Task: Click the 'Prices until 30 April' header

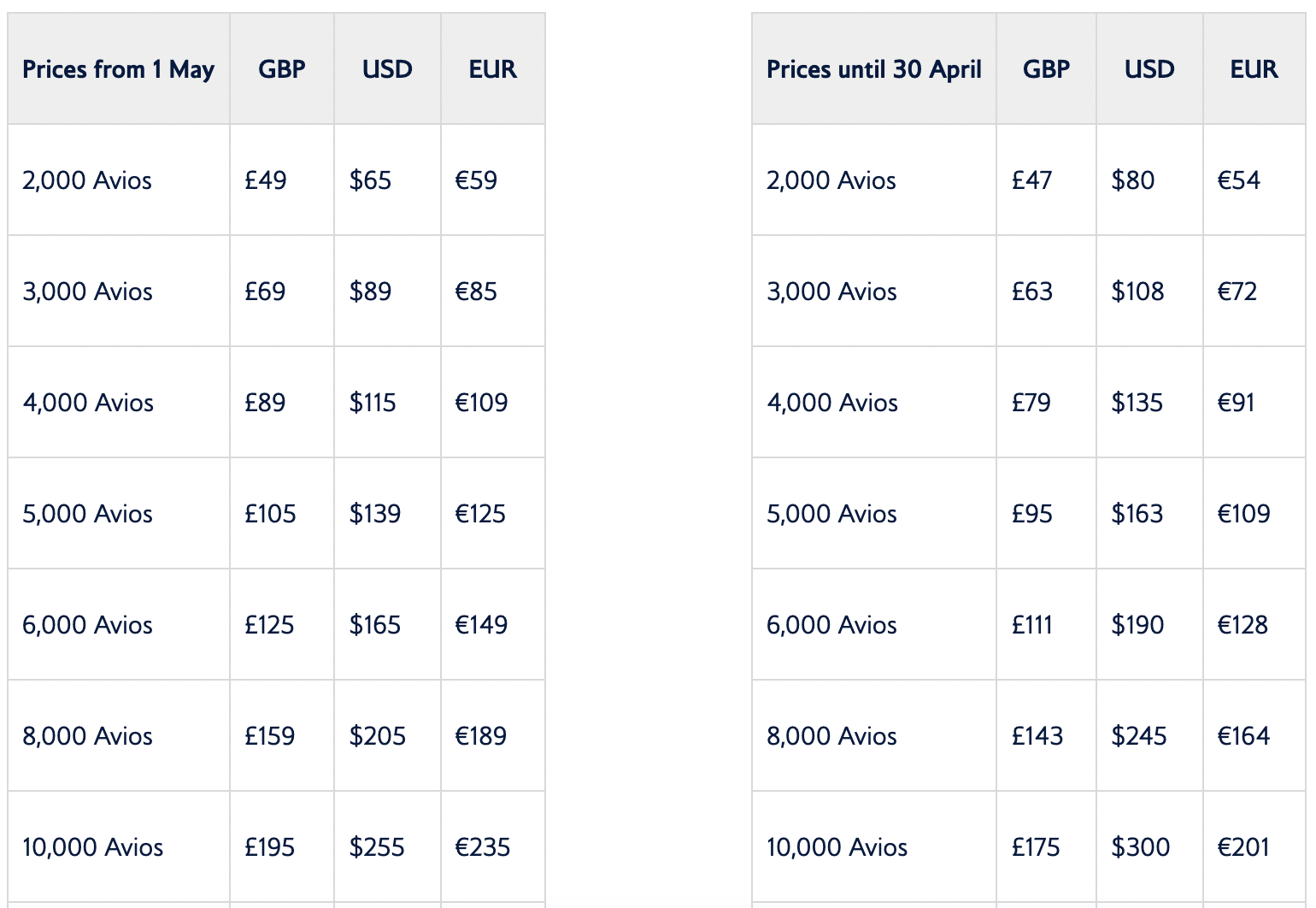Action: coord(873,69)
